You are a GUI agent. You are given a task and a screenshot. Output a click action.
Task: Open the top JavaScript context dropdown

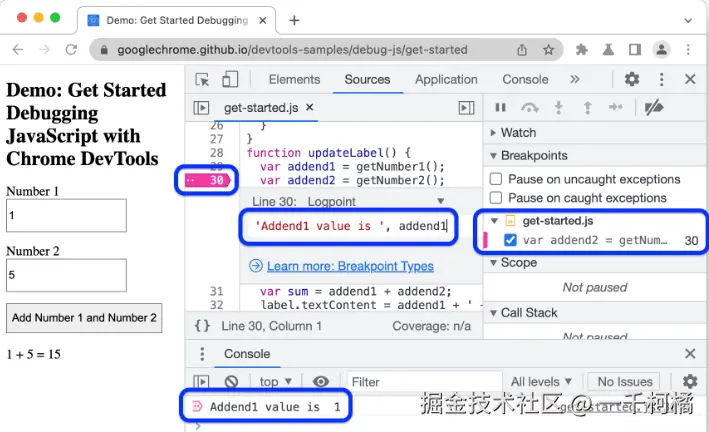click(275, 382)
